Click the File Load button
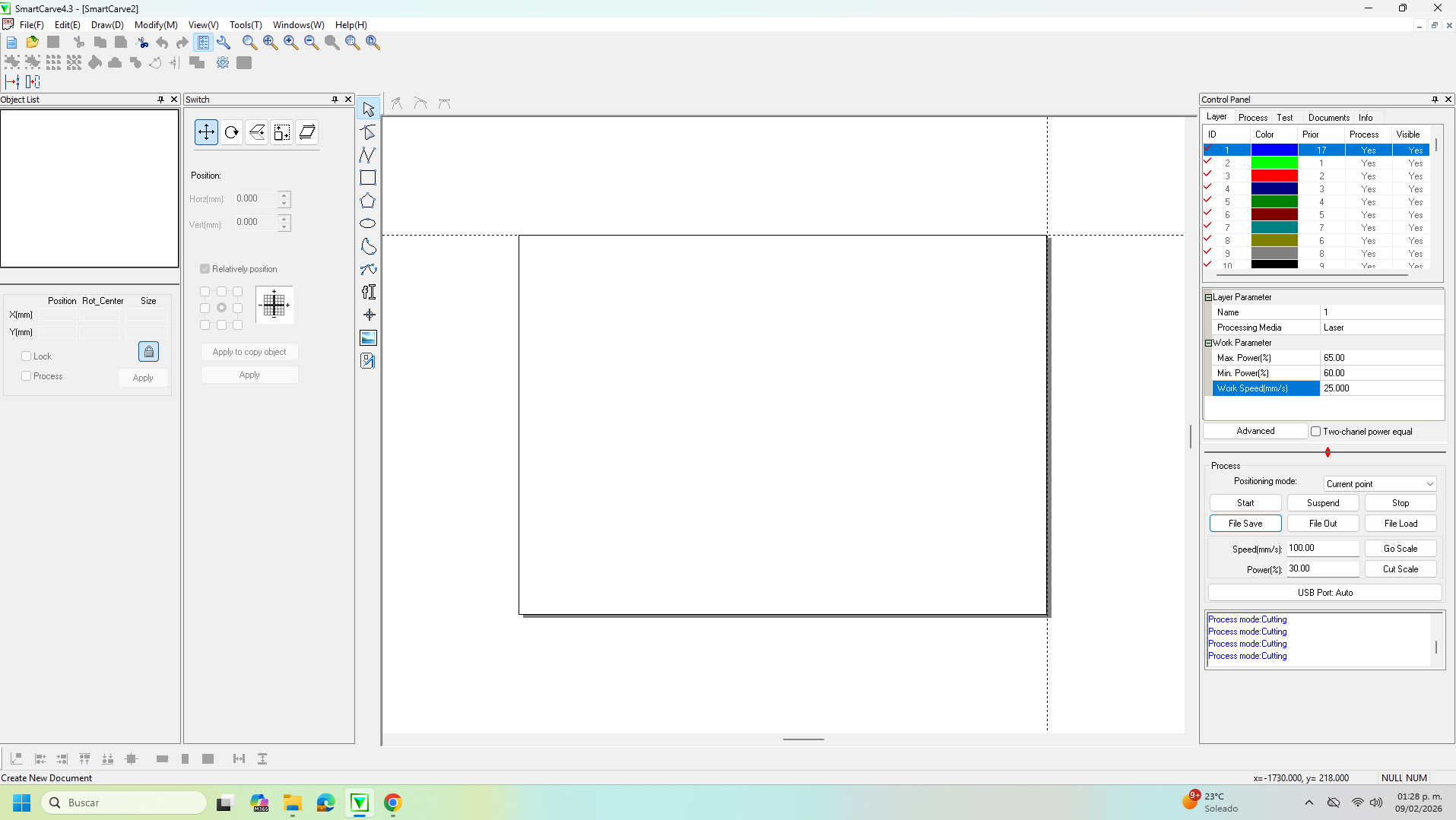 pos(1400,524)
